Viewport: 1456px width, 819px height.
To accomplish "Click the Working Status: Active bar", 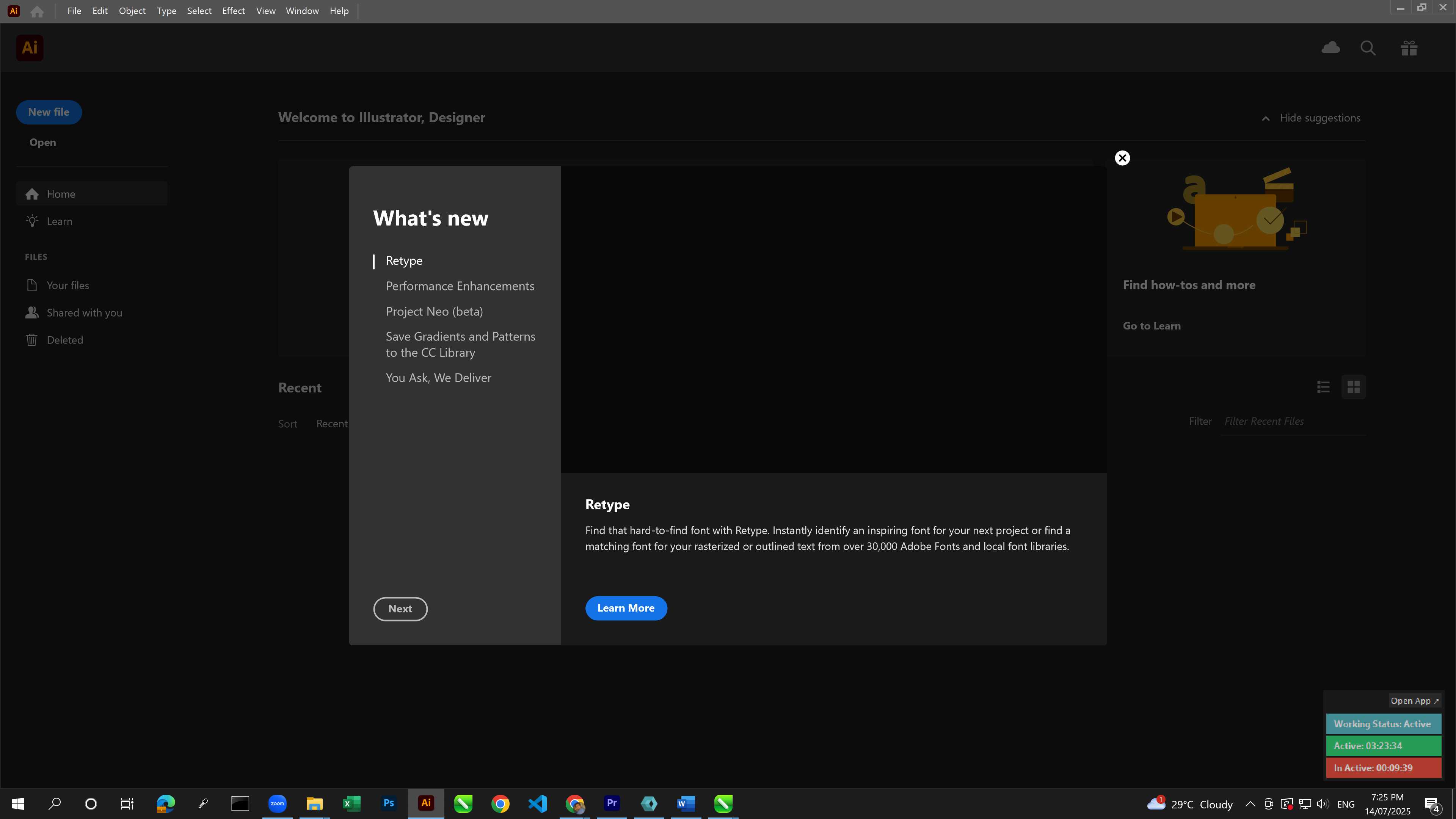I will coord(1383,724).
